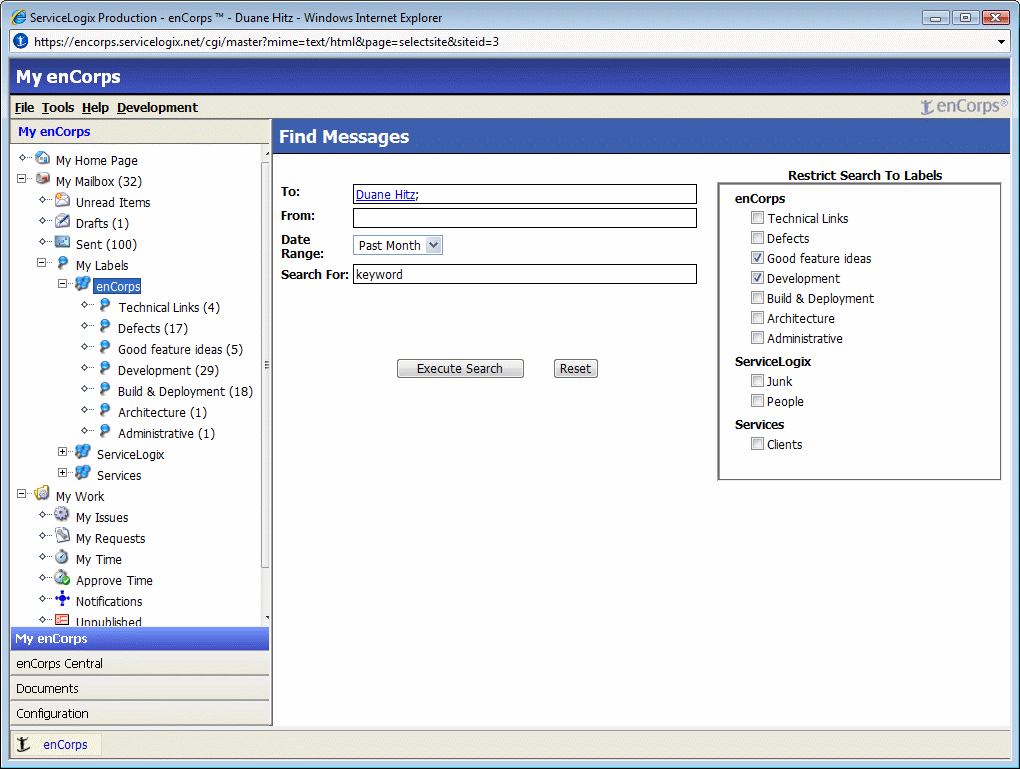The image size is (1020, 769).
Task: Expand the Services tree node
Action: pyautogui.click(x=62, y=472)
